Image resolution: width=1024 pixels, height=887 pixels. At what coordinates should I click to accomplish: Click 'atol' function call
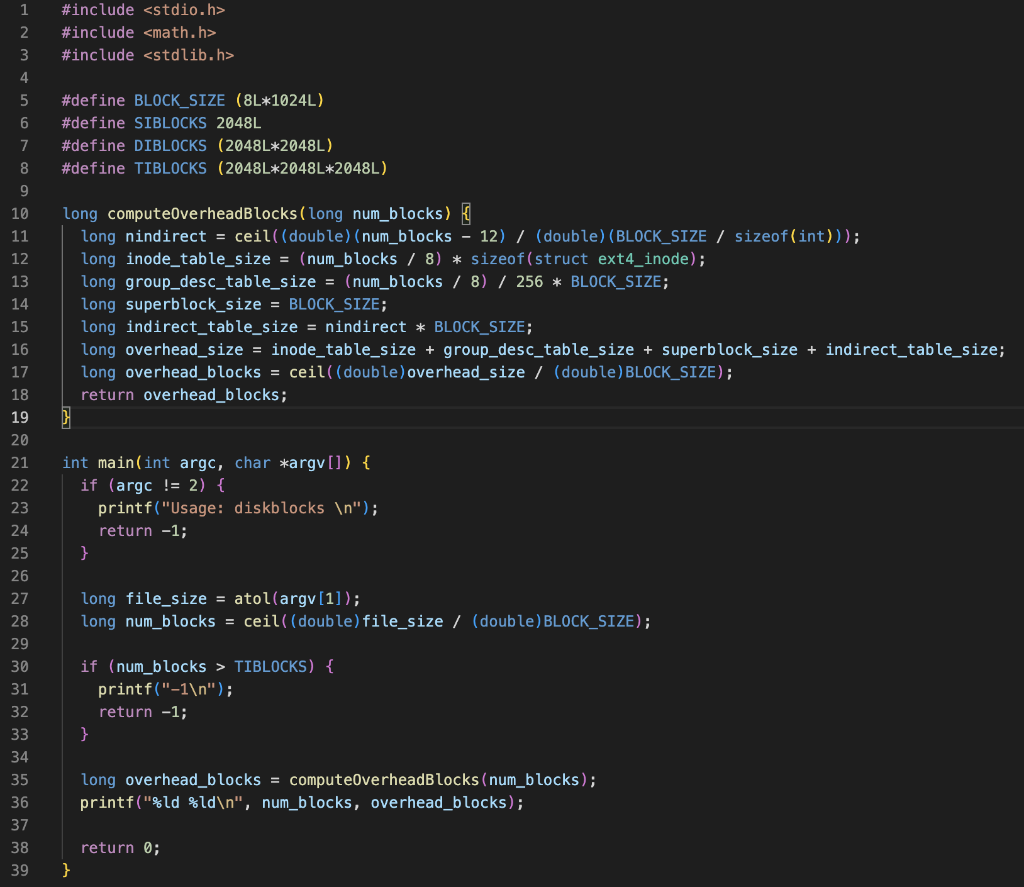click(252, 599)
